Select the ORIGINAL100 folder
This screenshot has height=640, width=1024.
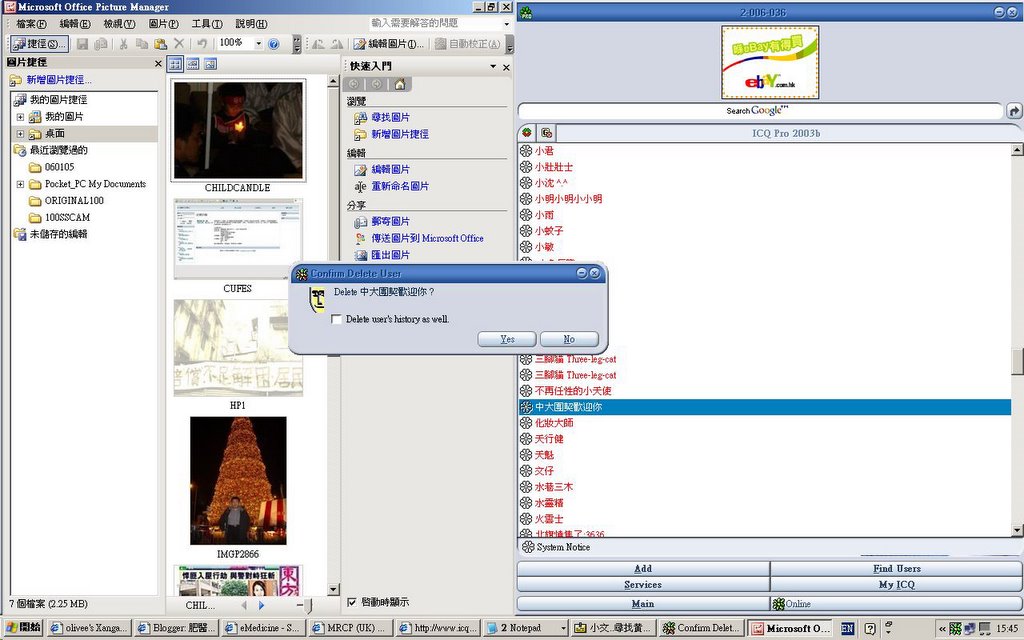[74, 200]
